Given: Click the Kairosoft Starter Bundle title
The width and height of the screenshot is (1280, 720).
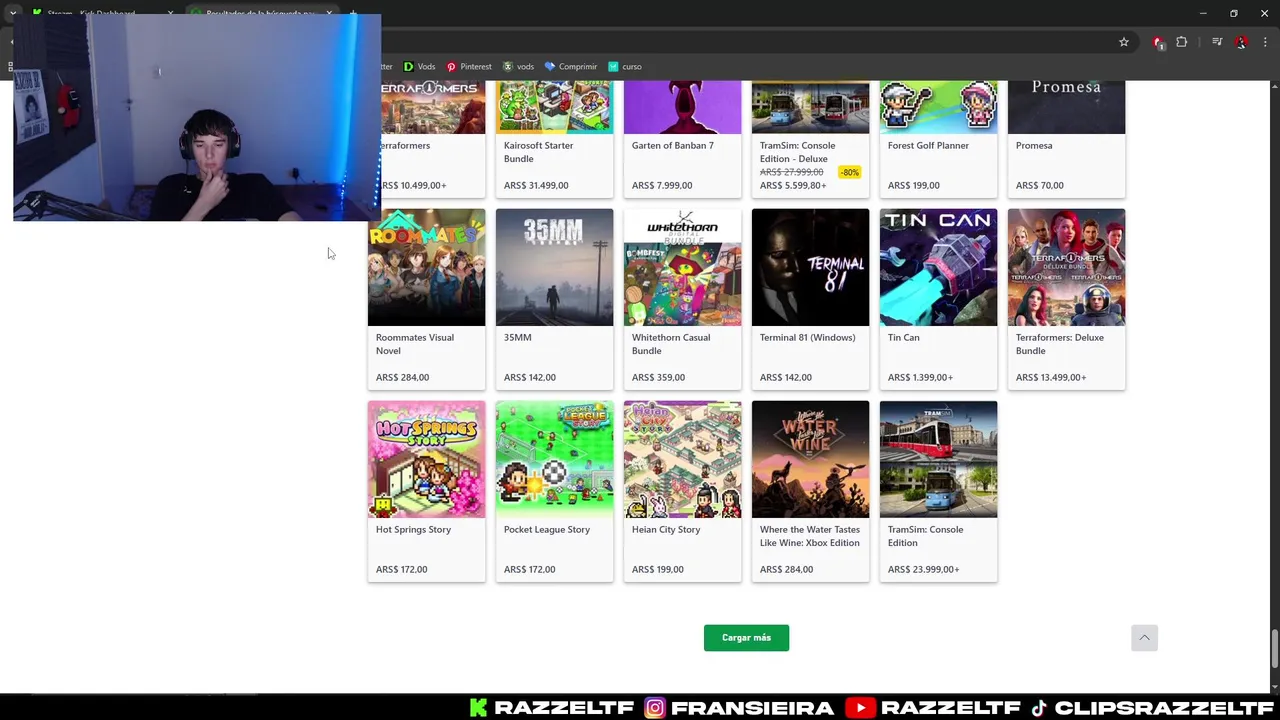Looking at the screenshot, I should click(538, 152).
